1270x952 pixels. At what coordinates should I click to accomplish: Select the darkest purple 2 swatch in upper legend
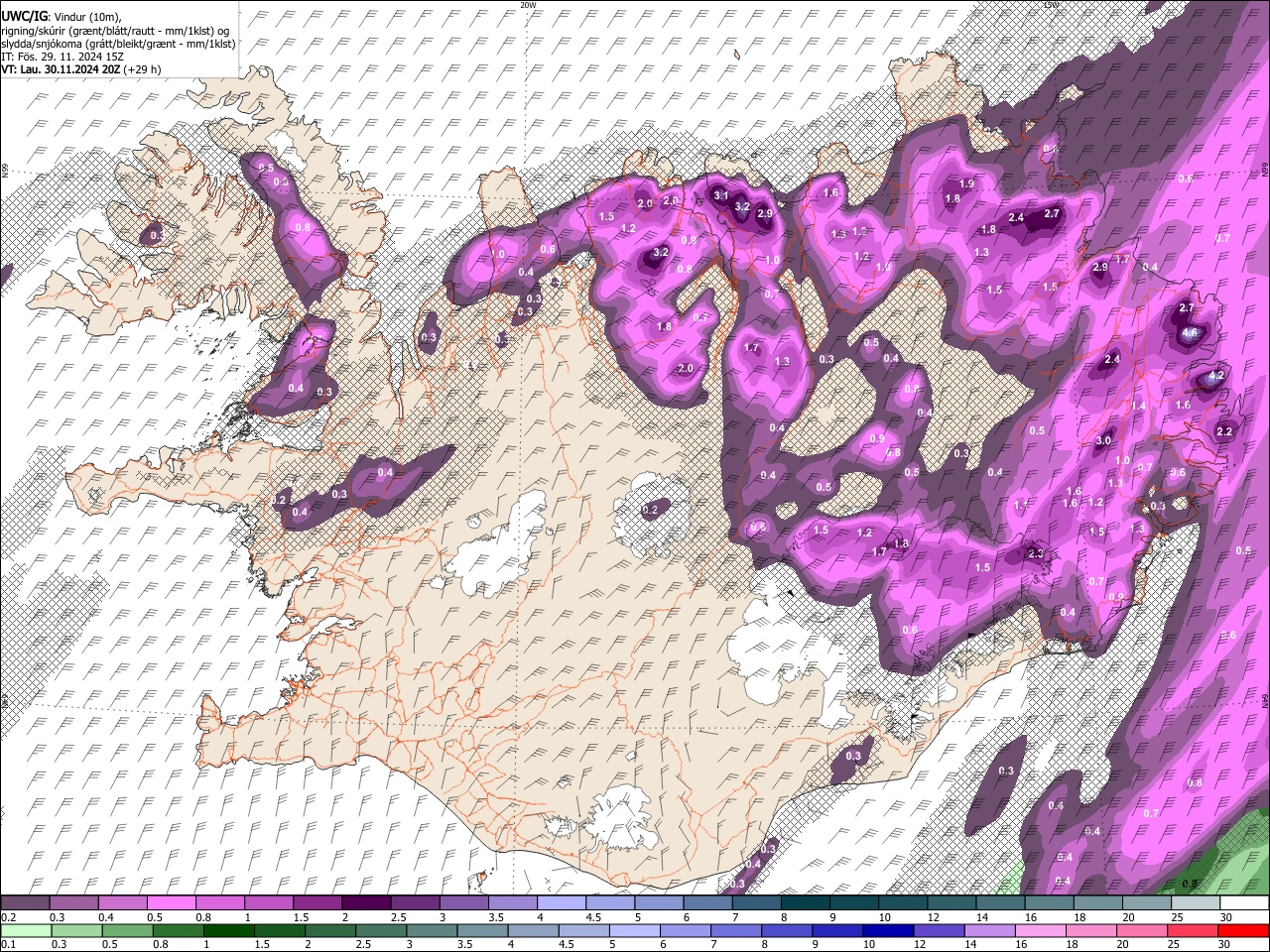366,903
